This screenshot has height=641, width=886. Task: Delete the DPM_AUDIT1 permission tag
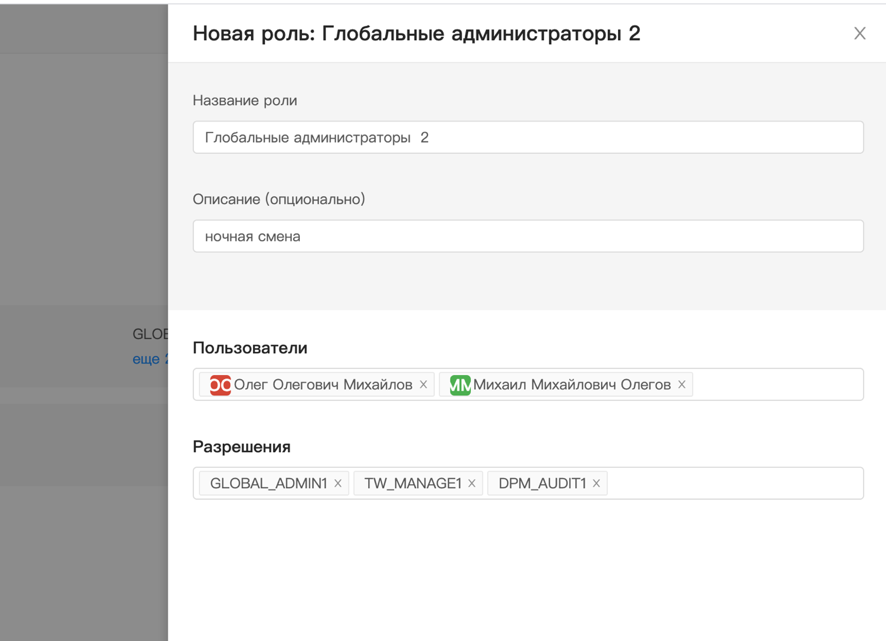click(596, 484)
